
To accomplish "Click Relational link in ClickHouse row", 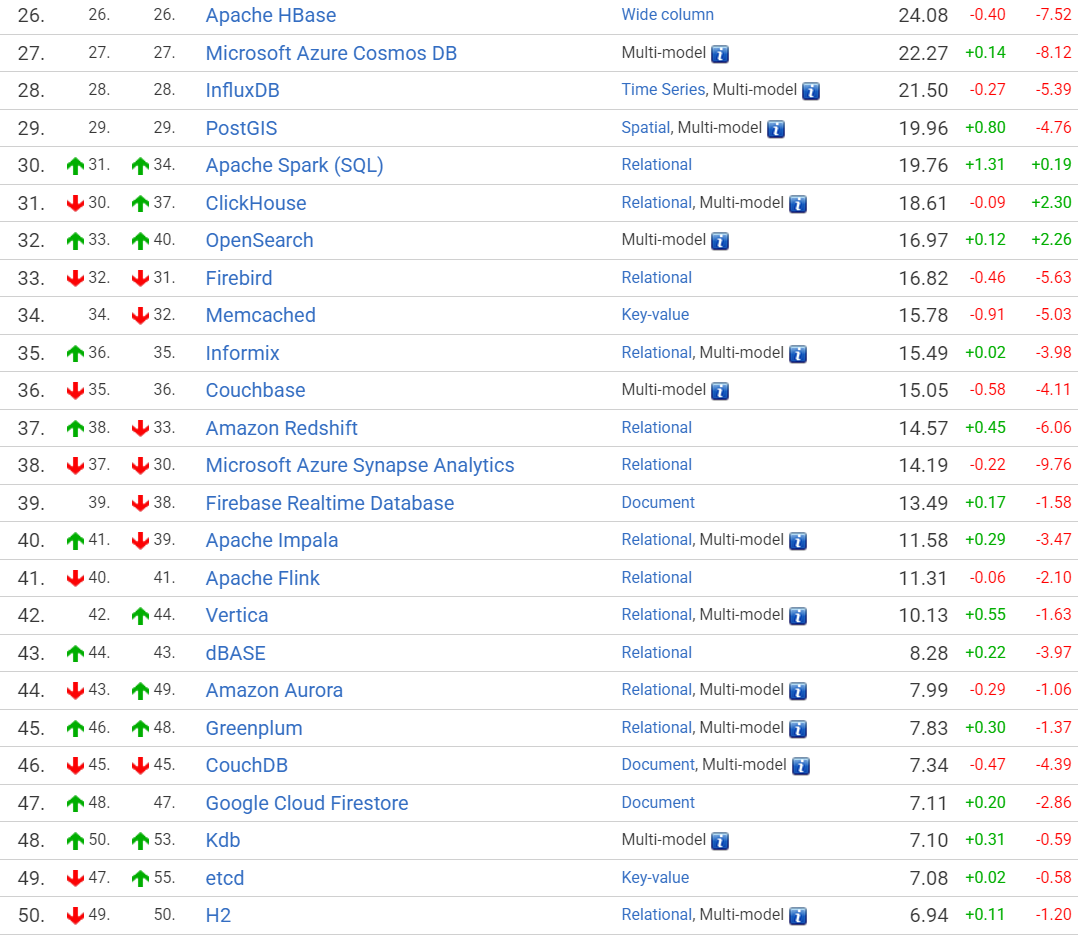I will tap(656, 203).
